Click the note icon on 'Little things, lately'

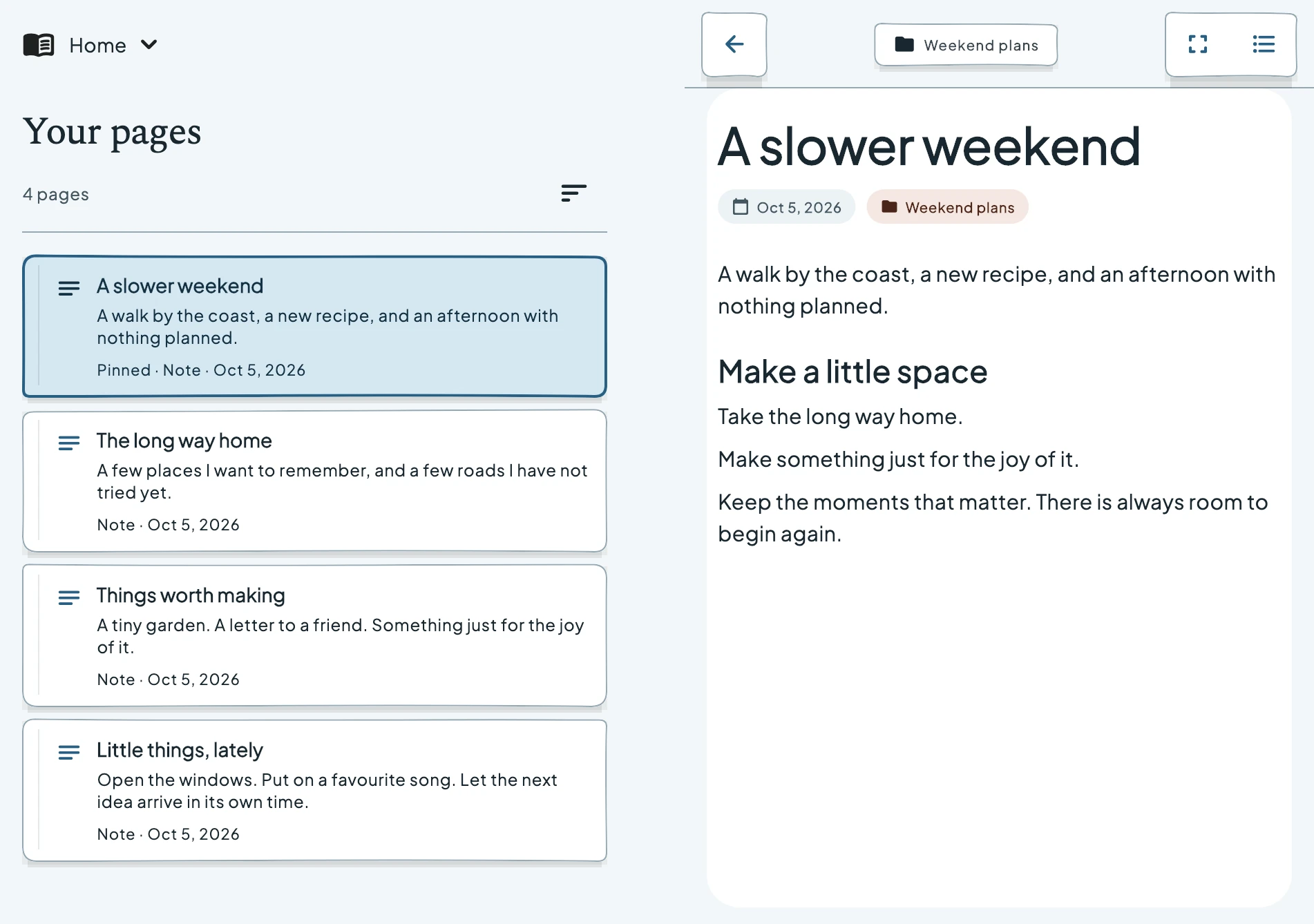pyautogui.click(x=69, y=752)
